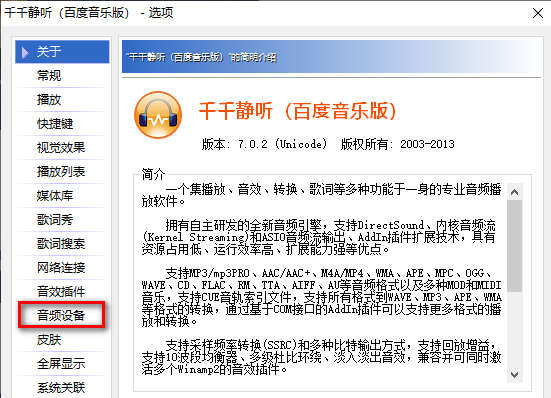Click the paragraph starting 支持采样频率转换(SSRC)
The height and width of the screenshot is (398, 551).
click(322, 357)
